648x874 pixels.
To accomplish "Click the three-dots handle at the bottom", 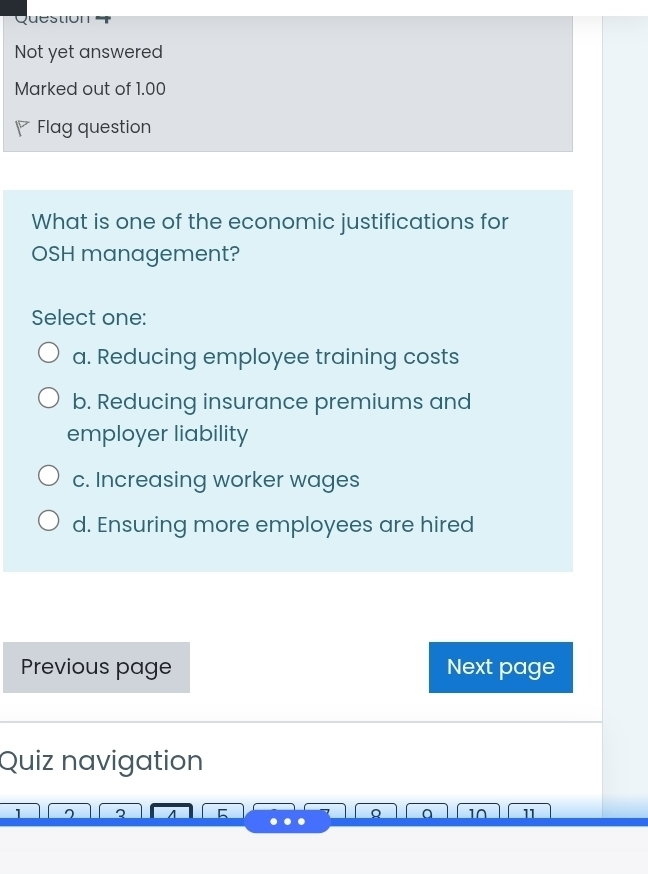I will pos(285,822).
